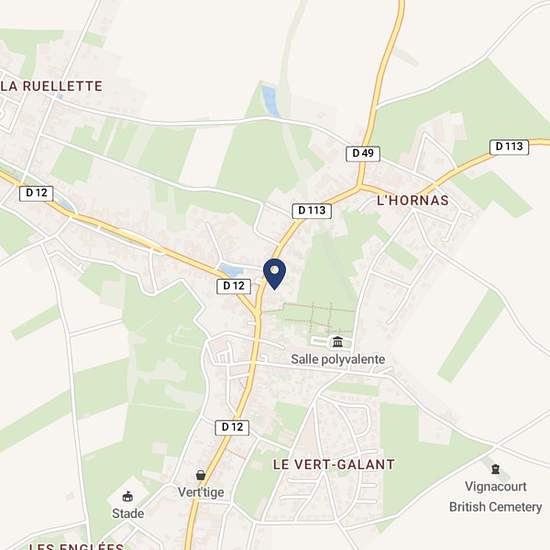Open the Salle polyvalente place label
Screen dimensions: 550x550
[x=338, y=359]
